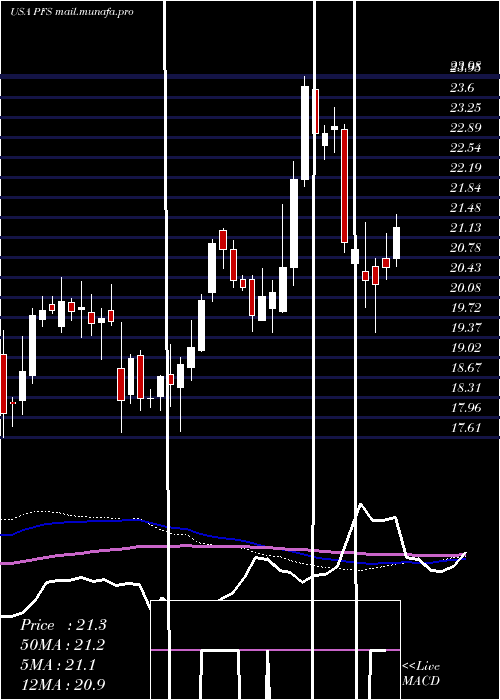This screenshot has width=500, height=700.
Task: Select the 19.02 price axis label
Action: pyautogui.click(x=465, y=348)
